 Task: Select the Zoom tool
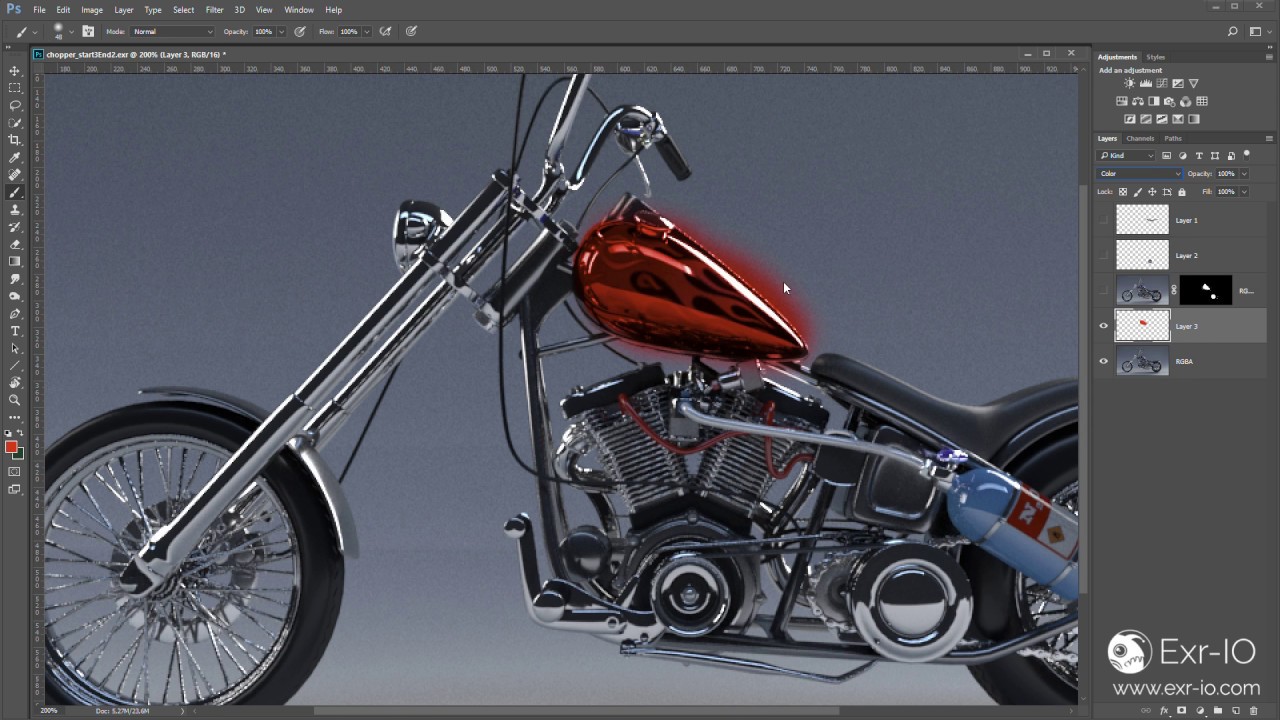(x=14, y=400)
